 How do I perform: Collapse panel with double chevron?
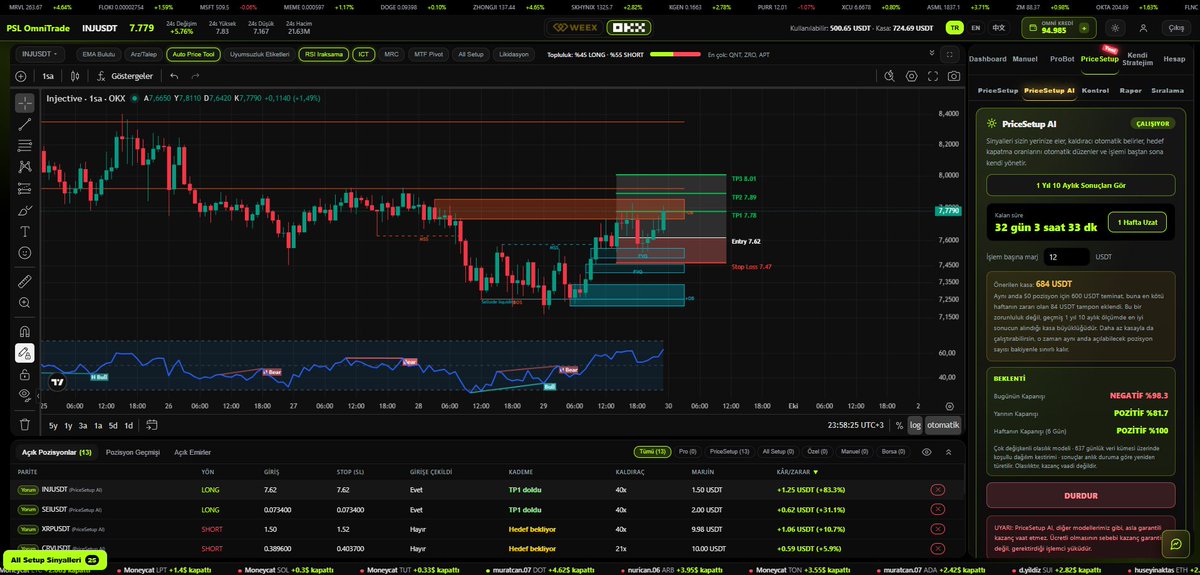pos(933,53)
